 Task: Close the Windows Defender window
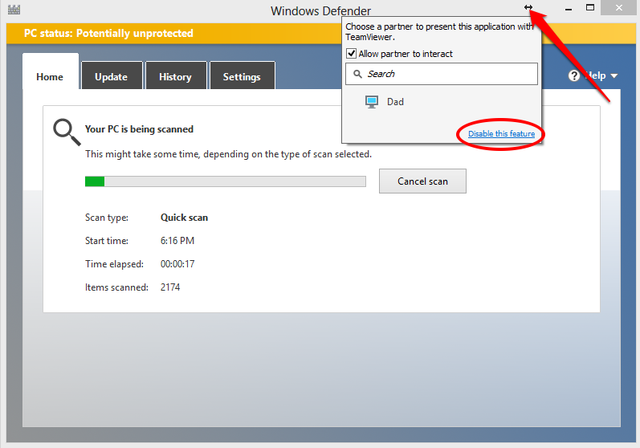click(x=619, y=8)
